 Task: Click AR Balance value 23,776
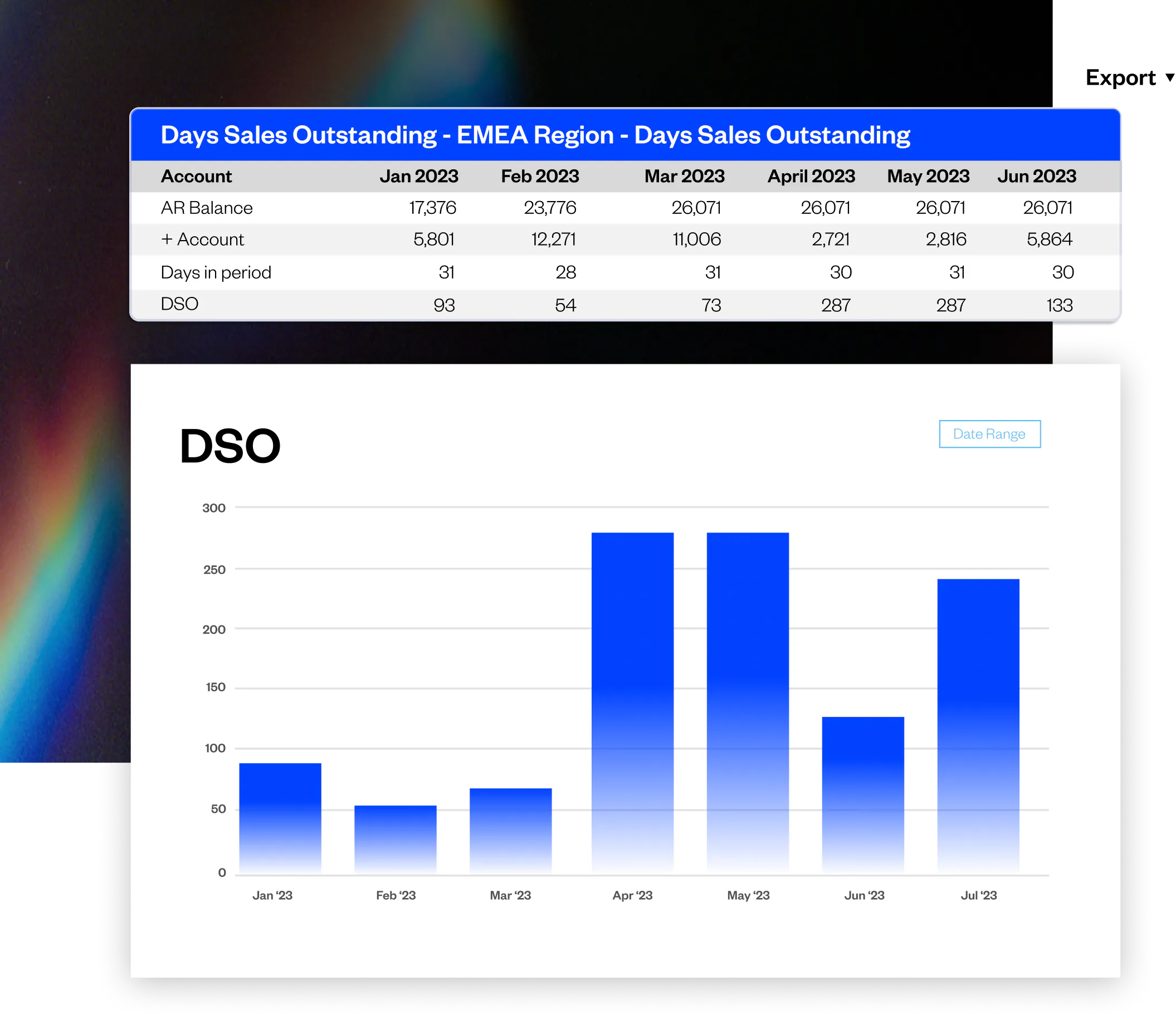point(550,208)
